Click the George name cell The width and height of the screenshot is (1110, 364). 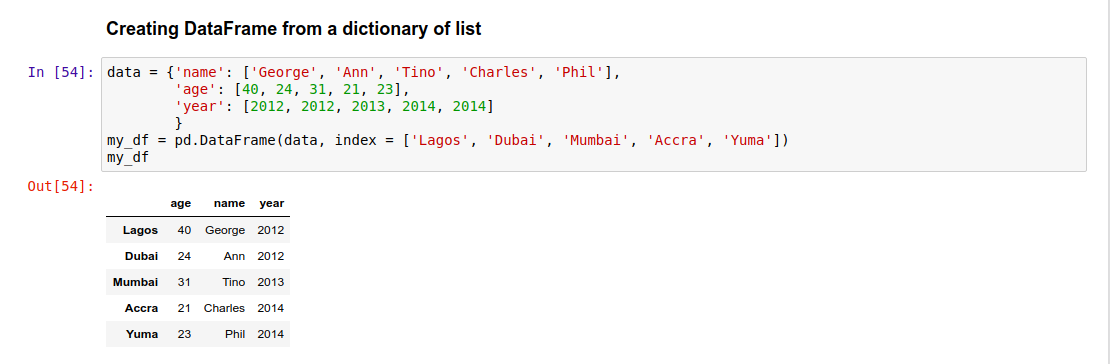click(225, 230)
